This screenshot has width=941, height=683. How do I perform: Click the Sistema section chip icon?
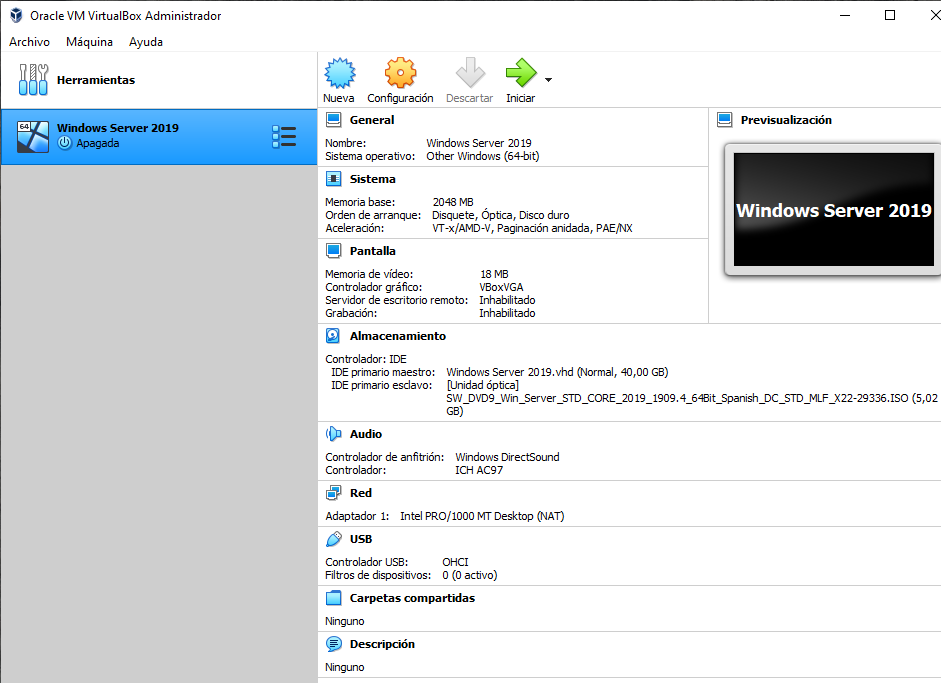pyautogui.click(x=333, y=179)
